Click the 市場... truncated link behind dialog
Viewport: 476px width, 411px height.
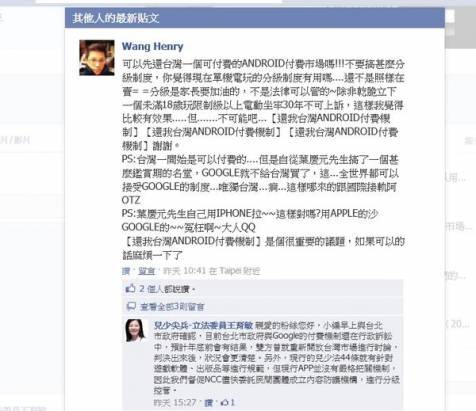click(x=458, y=227)
